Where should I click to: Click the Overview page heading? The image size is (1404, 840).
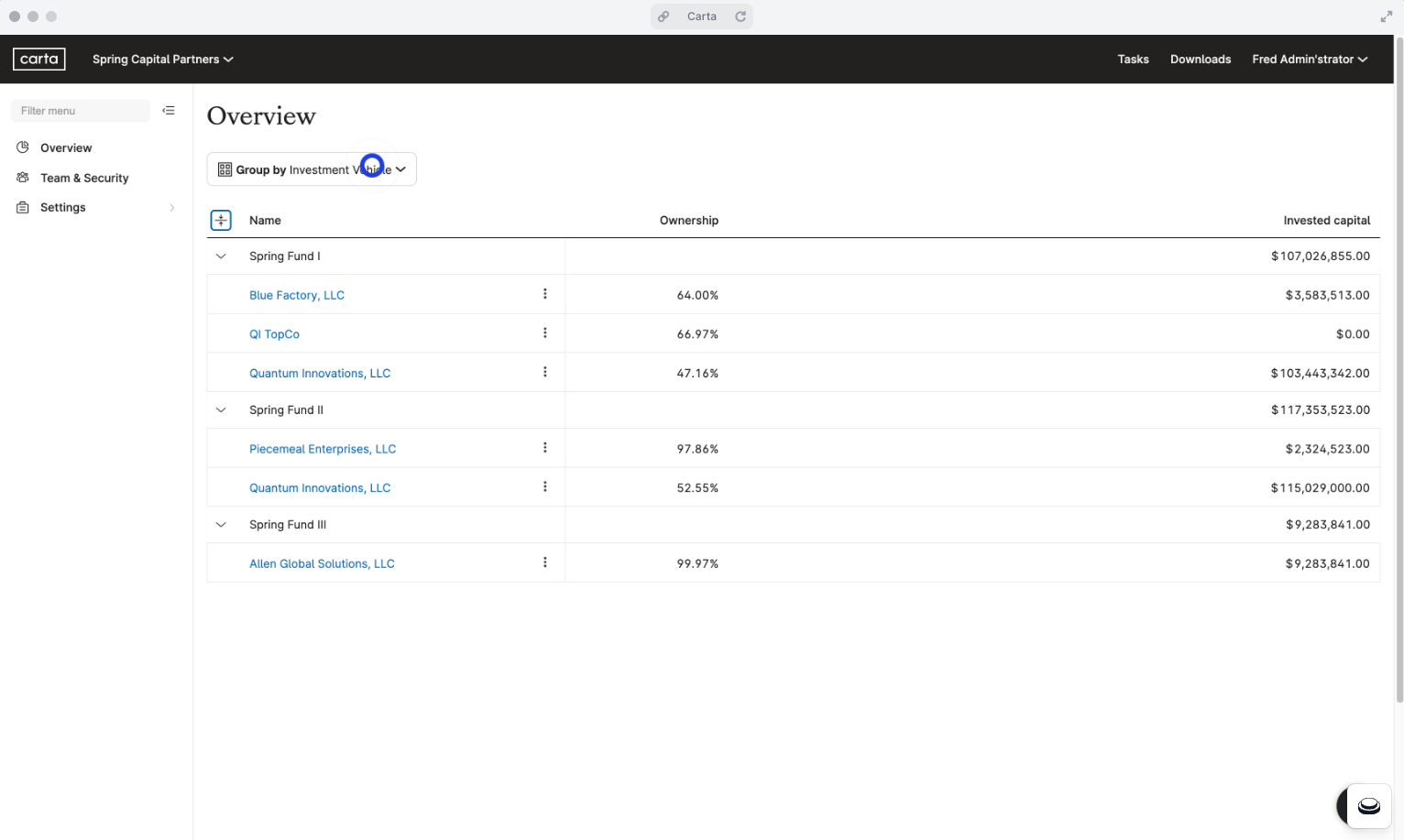(261, 116)
